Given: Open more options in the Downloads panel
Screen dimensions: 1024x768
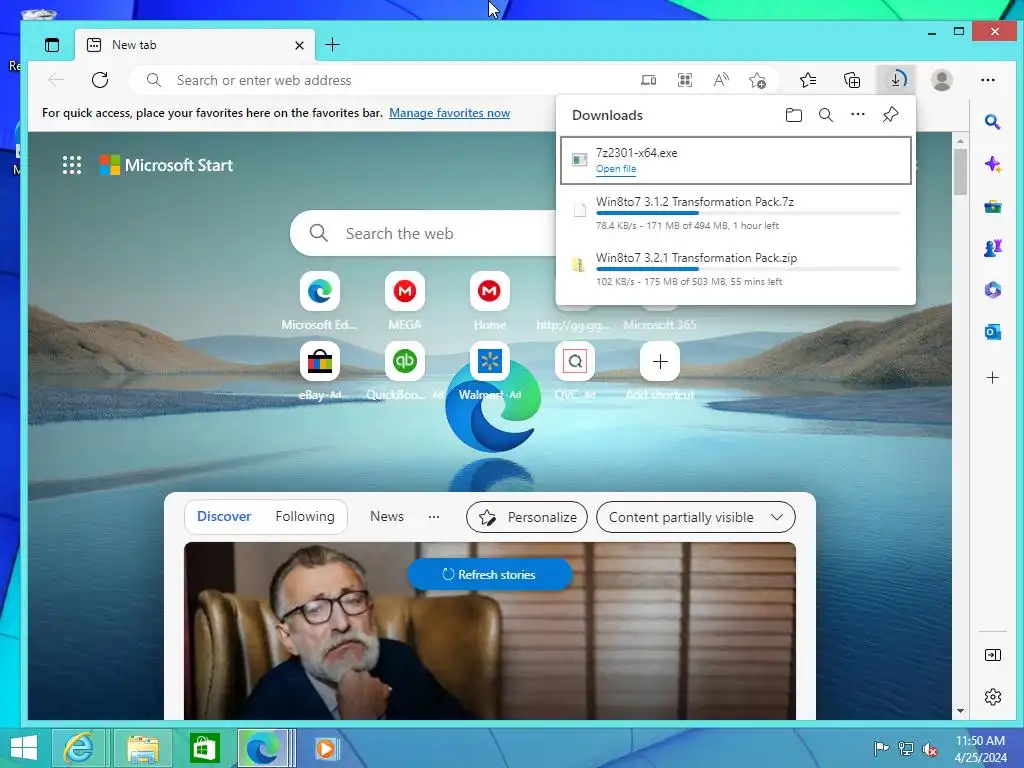Looking at the screenshot, I should [857, 115].
